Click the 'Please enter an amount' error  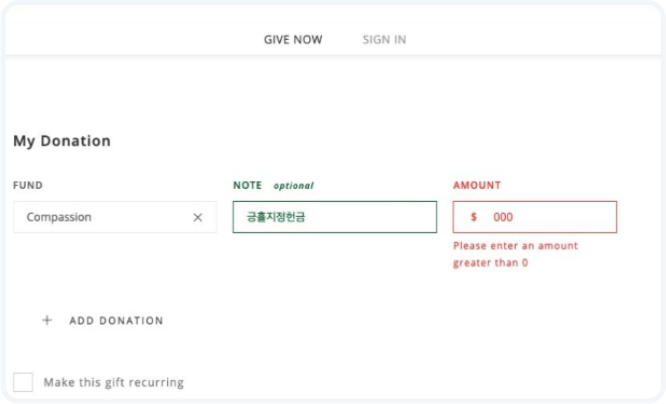tap(515, 246)
